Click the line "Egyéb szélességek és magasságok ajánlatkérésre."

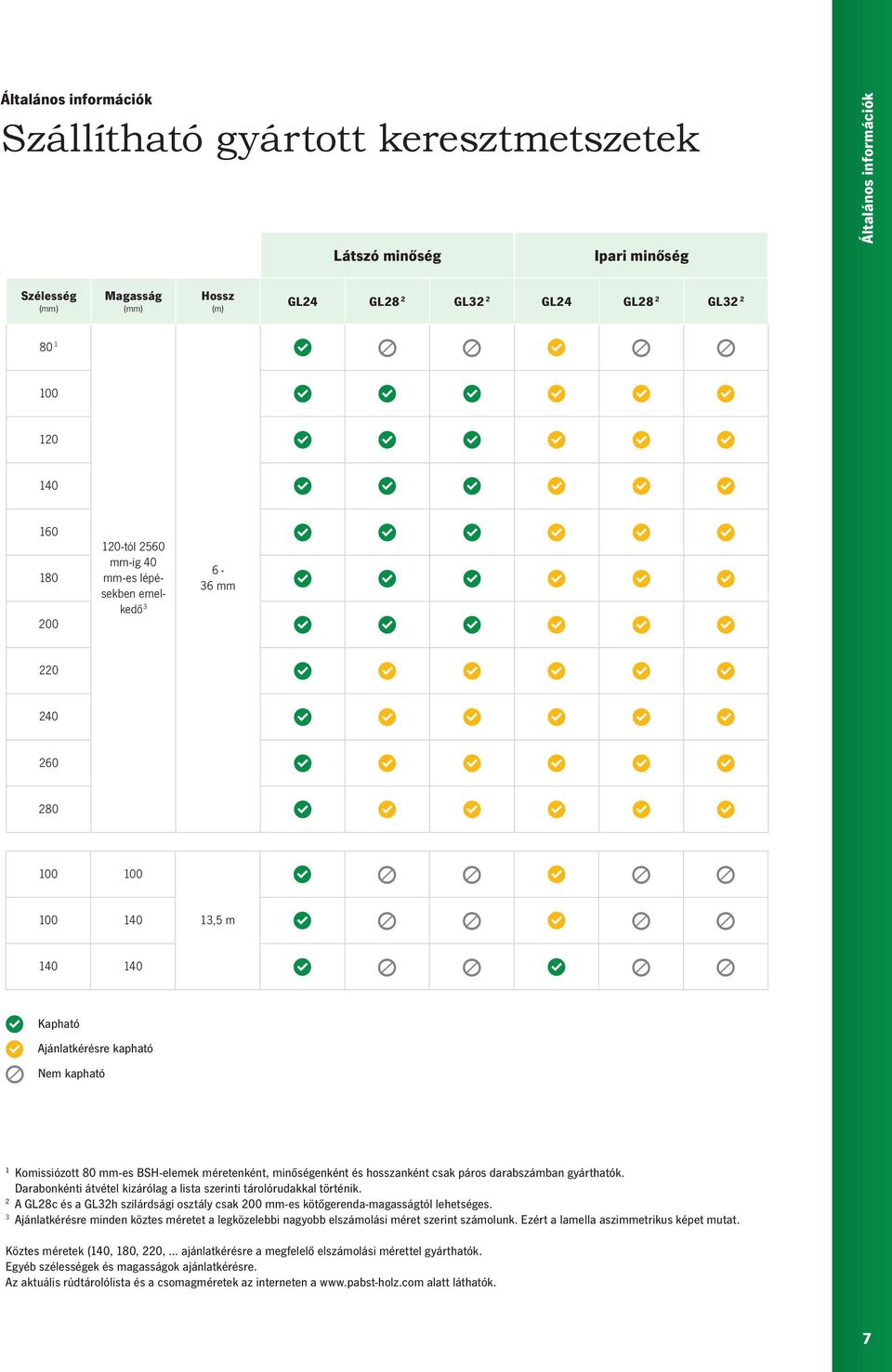click(131, 1267)
